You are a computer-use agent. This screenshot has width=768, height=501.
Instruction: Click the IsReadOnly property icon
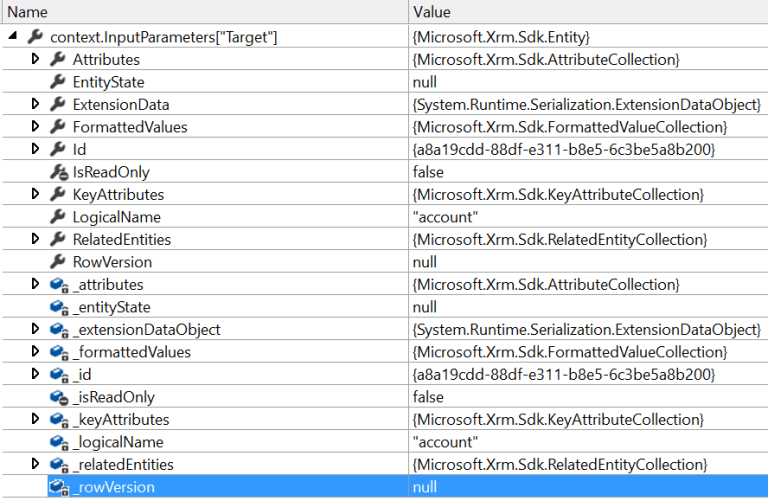(59, 172)
